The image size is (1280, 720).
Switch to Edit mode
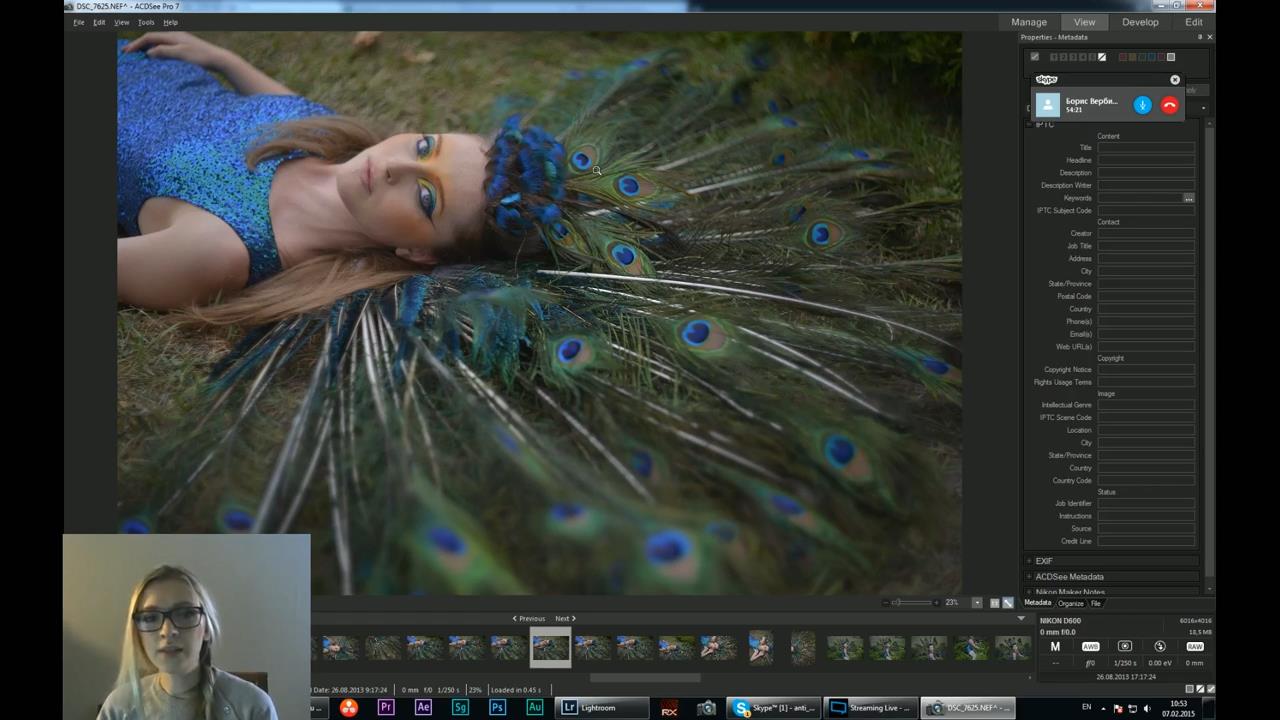pyautogui.click(x=1194, y=22)
